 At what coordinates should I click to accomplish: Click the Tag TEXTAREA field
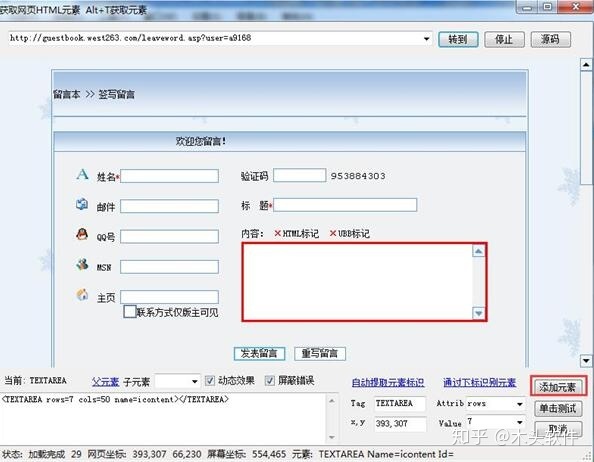pyautogui.click(x=400, y=404)
